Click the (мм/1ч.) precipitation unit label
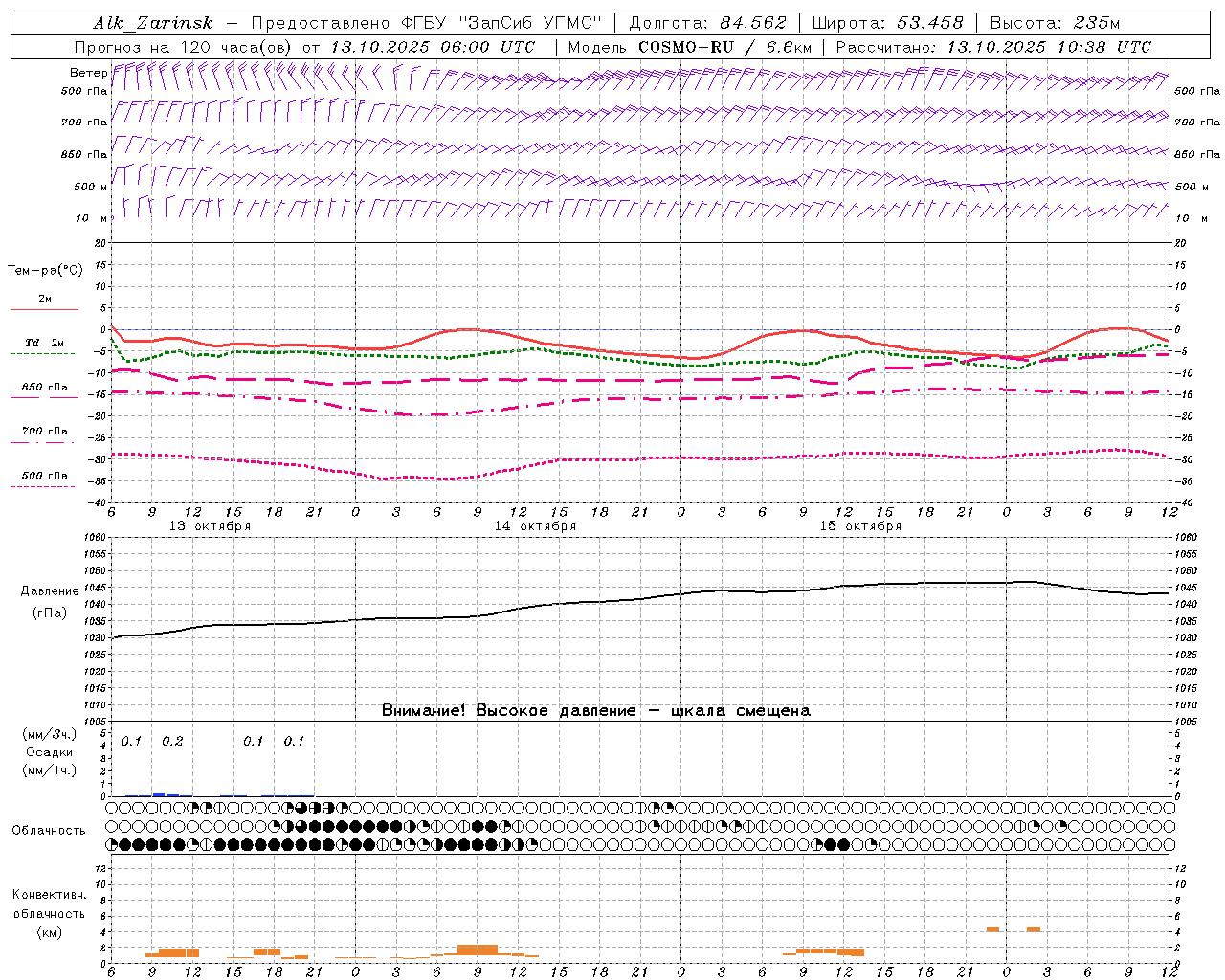 coord(50,770)
